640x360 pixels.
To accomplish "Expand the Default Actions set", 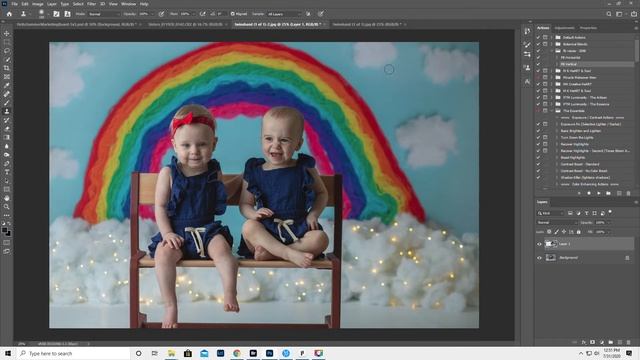I will click(x=551, y=37).
